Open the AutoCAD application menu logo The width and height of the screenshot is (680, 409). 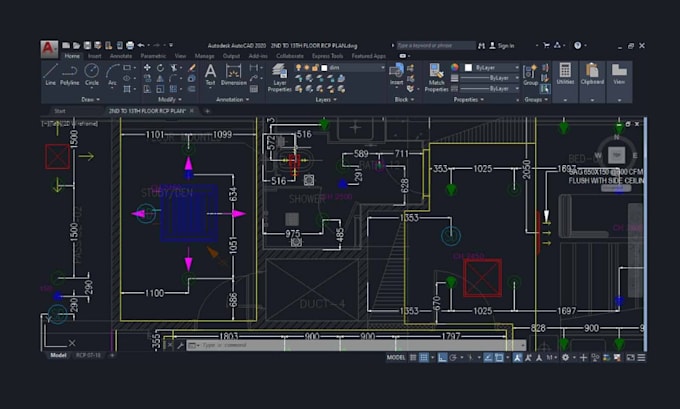49,49
